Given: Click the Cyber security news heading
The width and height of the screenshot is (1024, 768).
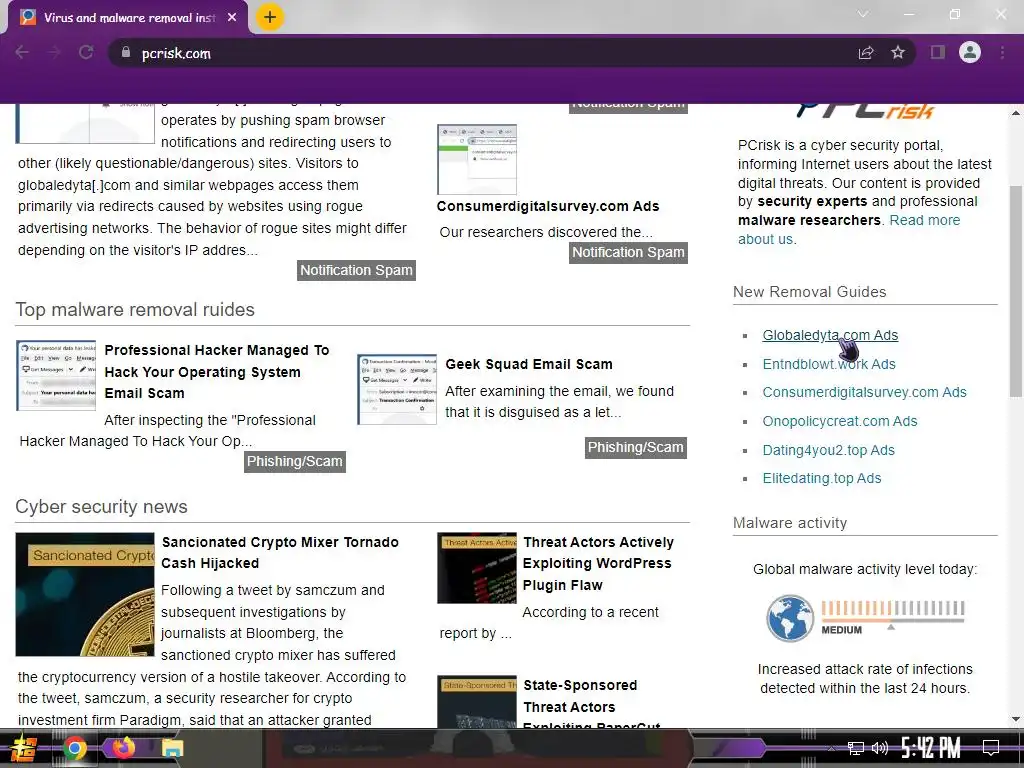Looking at the screenshot, I should [101, 507].
